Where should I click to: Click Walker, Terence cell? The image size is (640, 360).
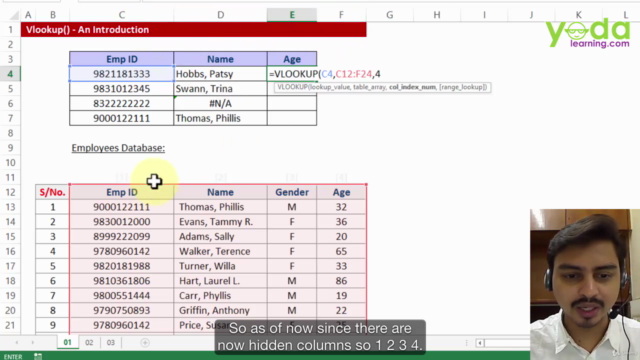(x=220, y=251)
